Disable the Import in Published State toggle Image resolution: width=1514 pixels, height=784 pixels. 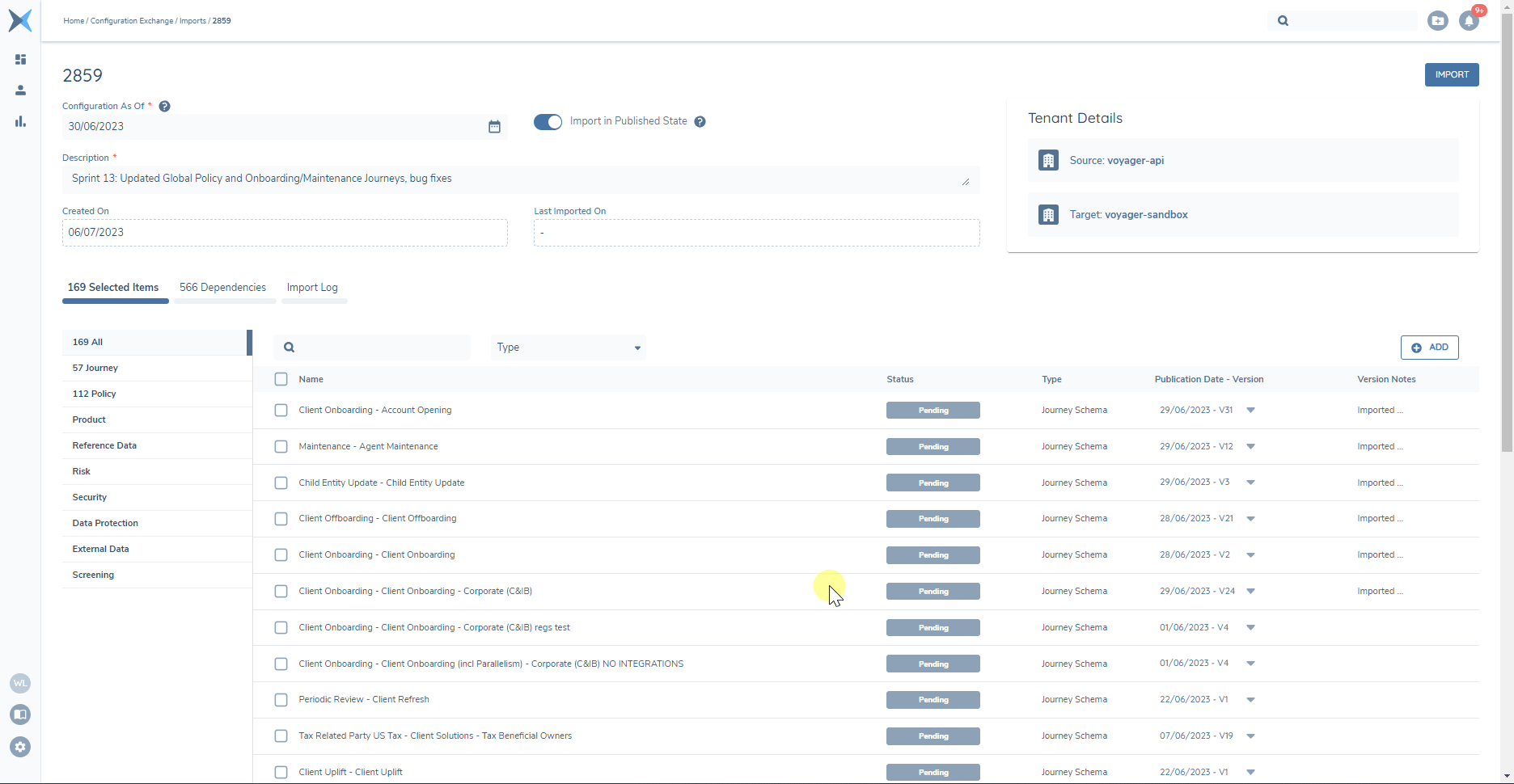pos(548,121)
